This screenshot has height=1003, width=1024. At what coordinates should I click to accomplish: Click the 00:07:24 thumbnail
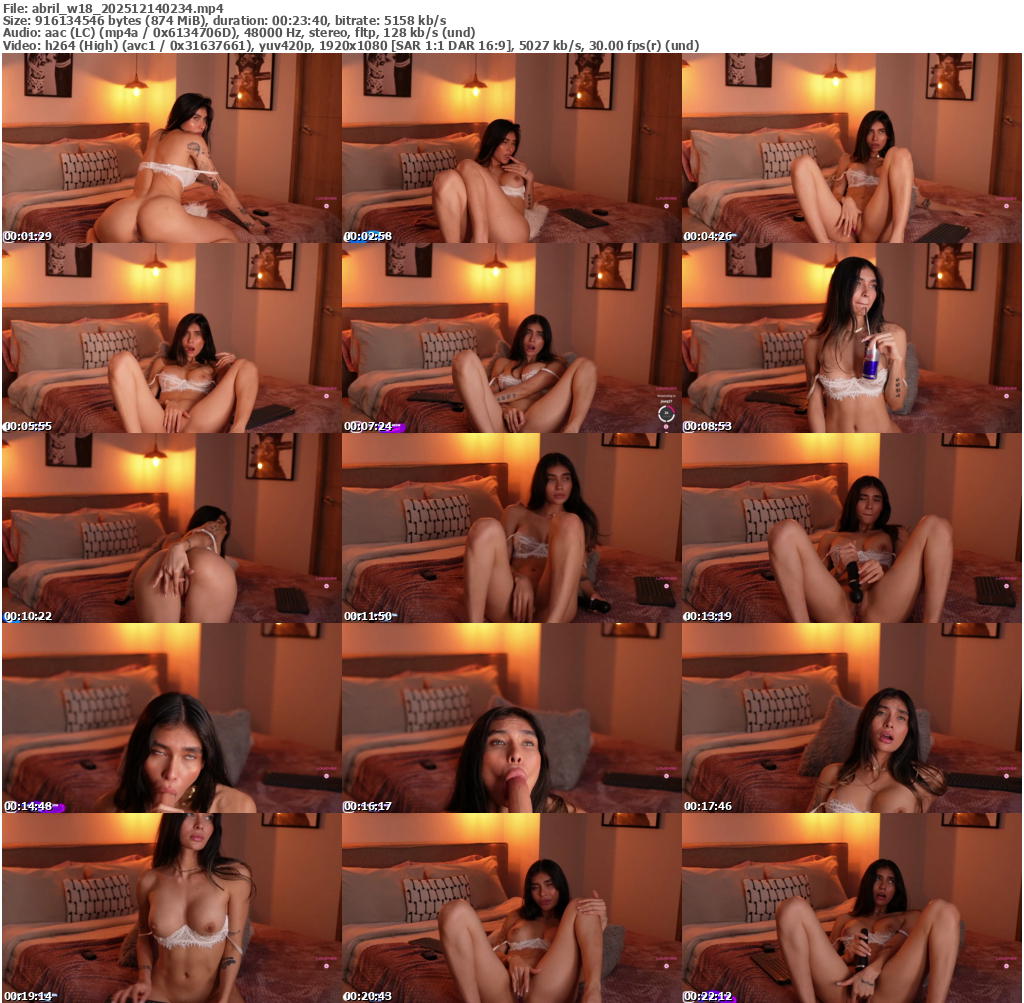511,338
